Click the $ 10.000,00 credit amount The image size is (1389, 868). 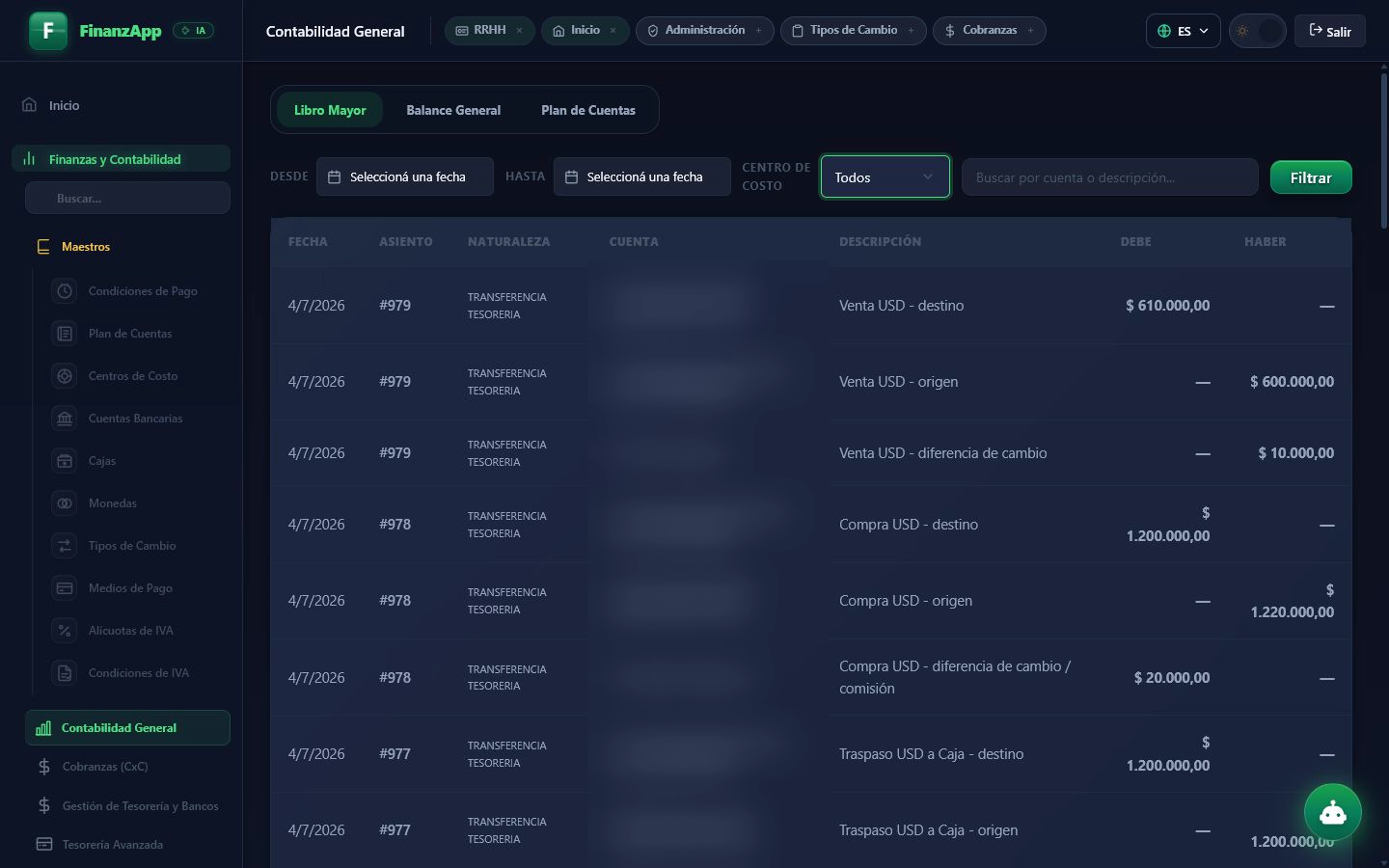[1295, 453]
